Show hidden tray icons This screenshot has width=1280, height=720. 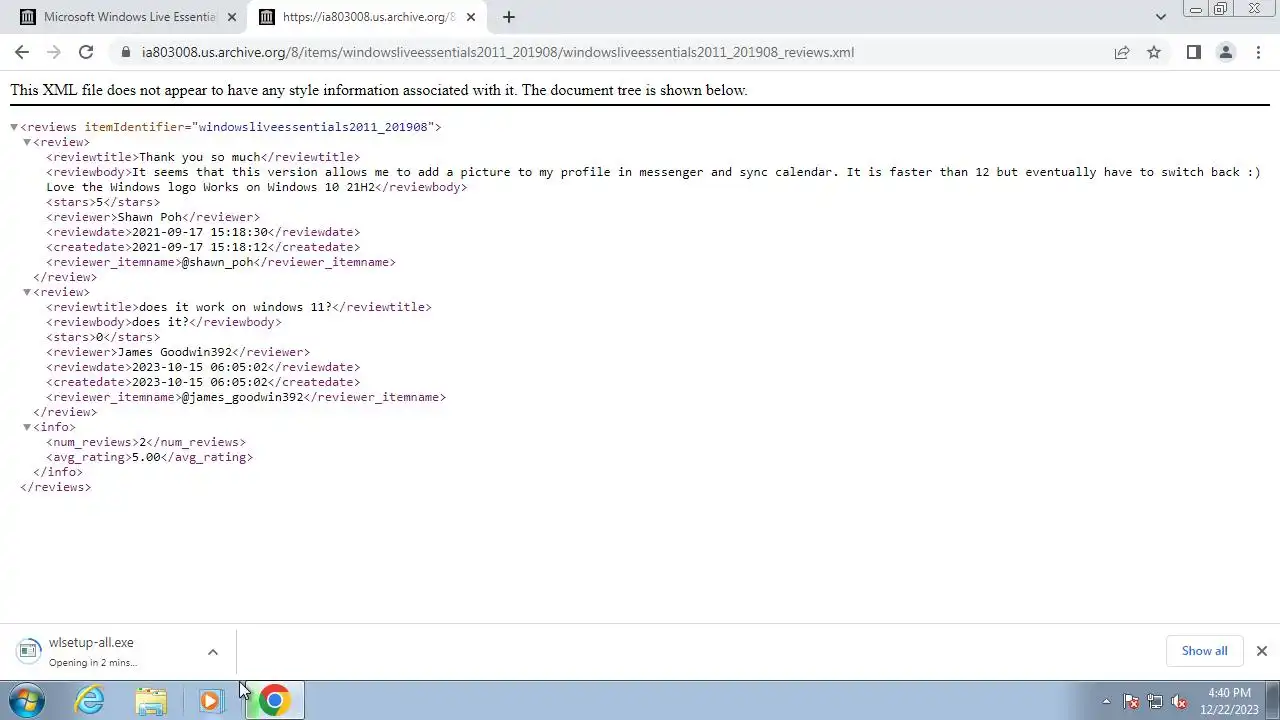[x=1106, y=702]
